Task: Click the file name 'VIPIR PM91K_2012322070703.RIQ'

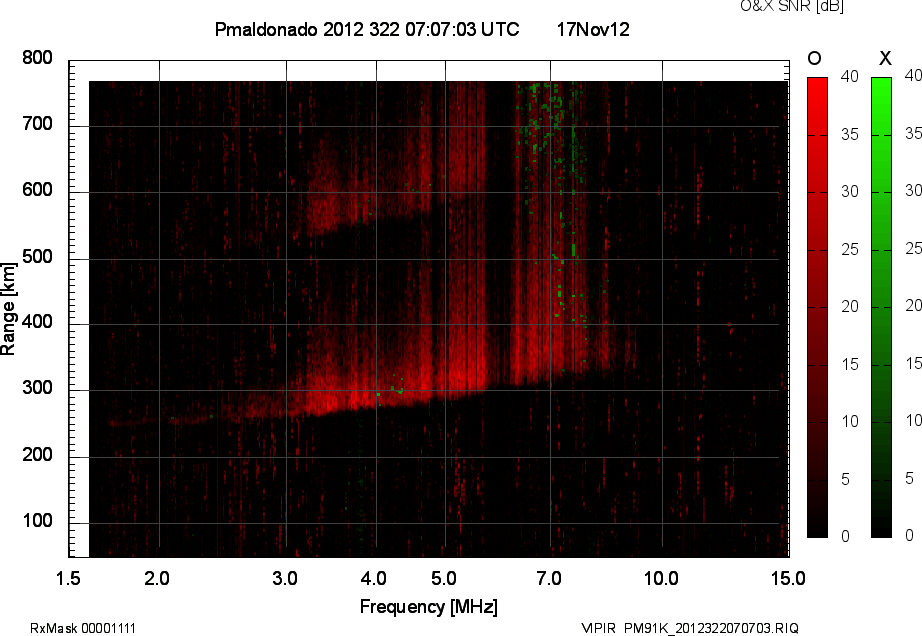Action: click(690, 628)
